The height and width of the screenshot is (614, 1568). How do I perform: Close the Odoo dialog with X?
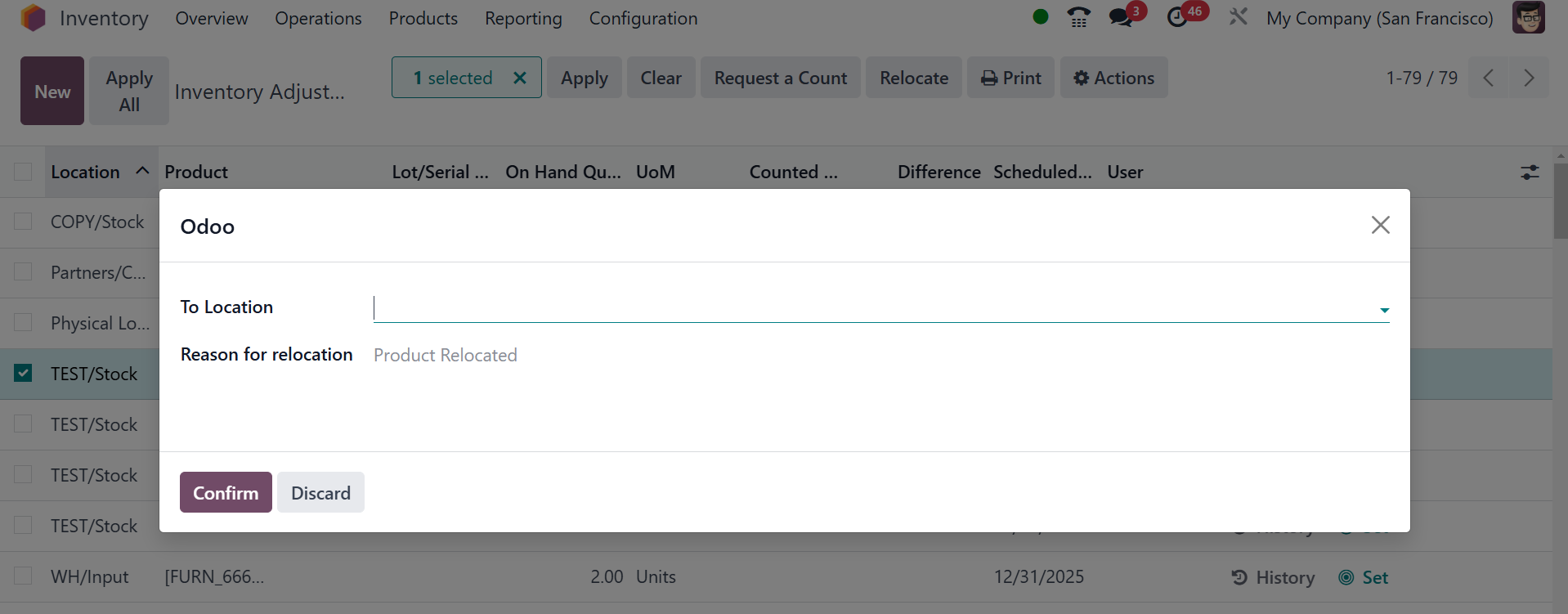pyautogui.click(x=1380, y=225)
